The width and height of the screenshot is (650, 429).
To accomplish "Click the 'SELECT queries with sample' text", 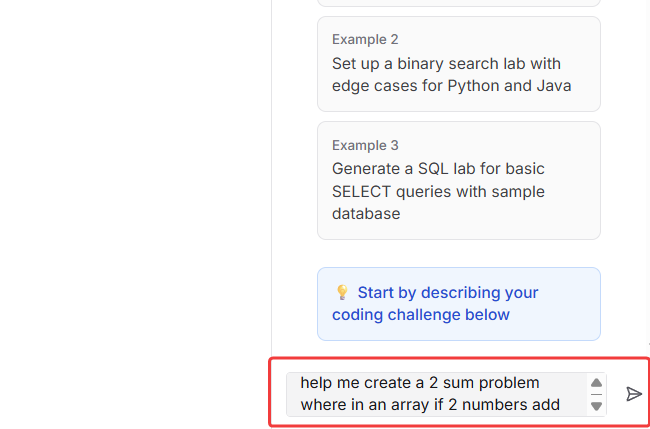I will pyautogui.click(x=438, y=191).
